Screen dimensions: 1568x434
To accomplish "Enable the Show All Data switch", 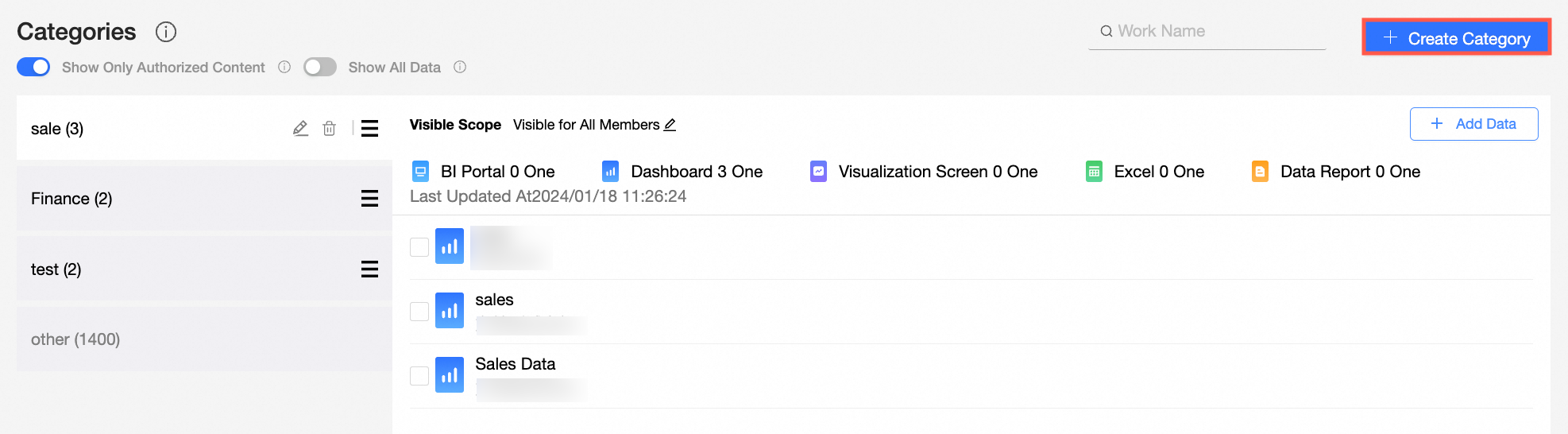I will click(320, 67).
